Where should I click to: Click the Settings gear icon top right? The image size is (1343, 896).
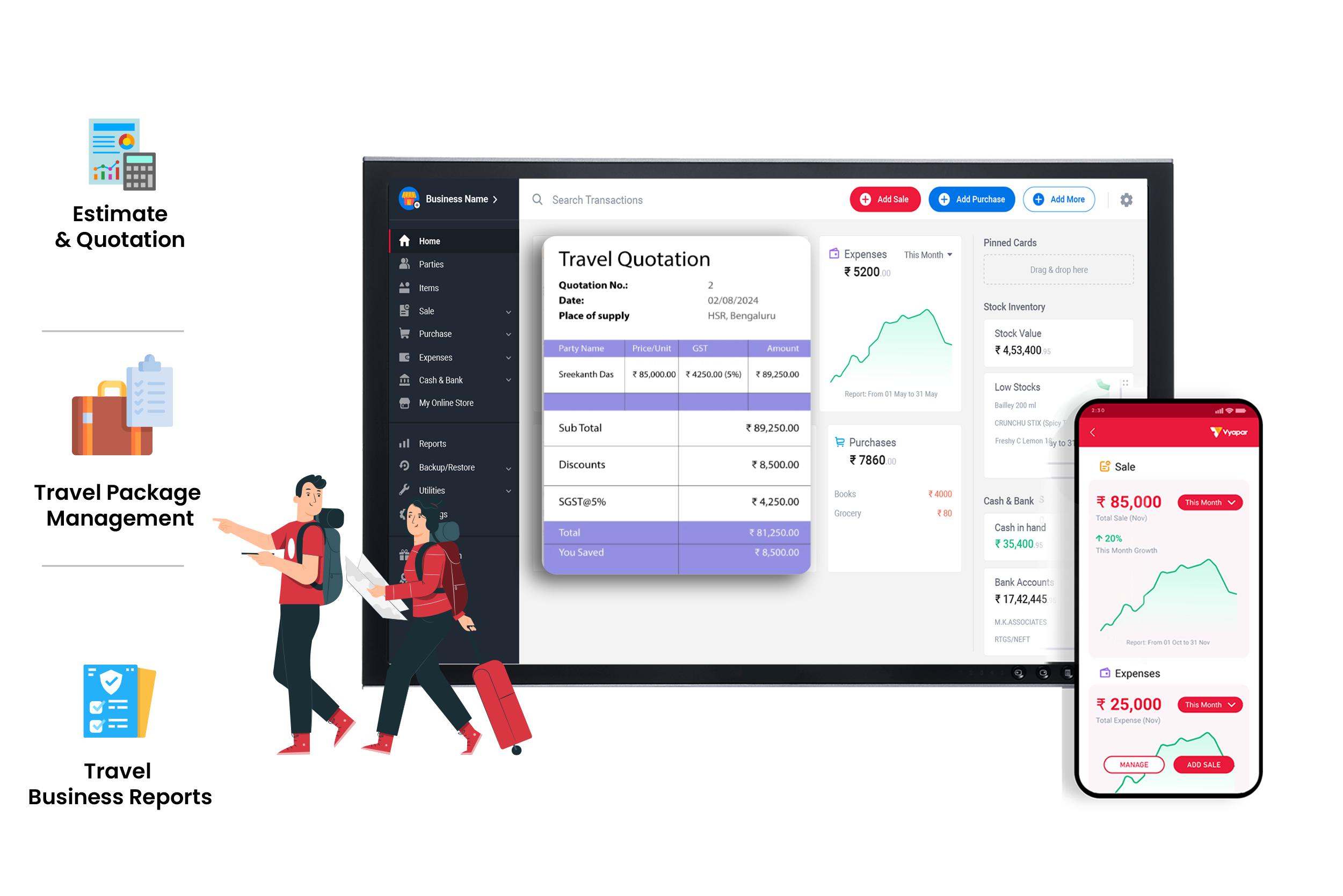(1126, 200)
